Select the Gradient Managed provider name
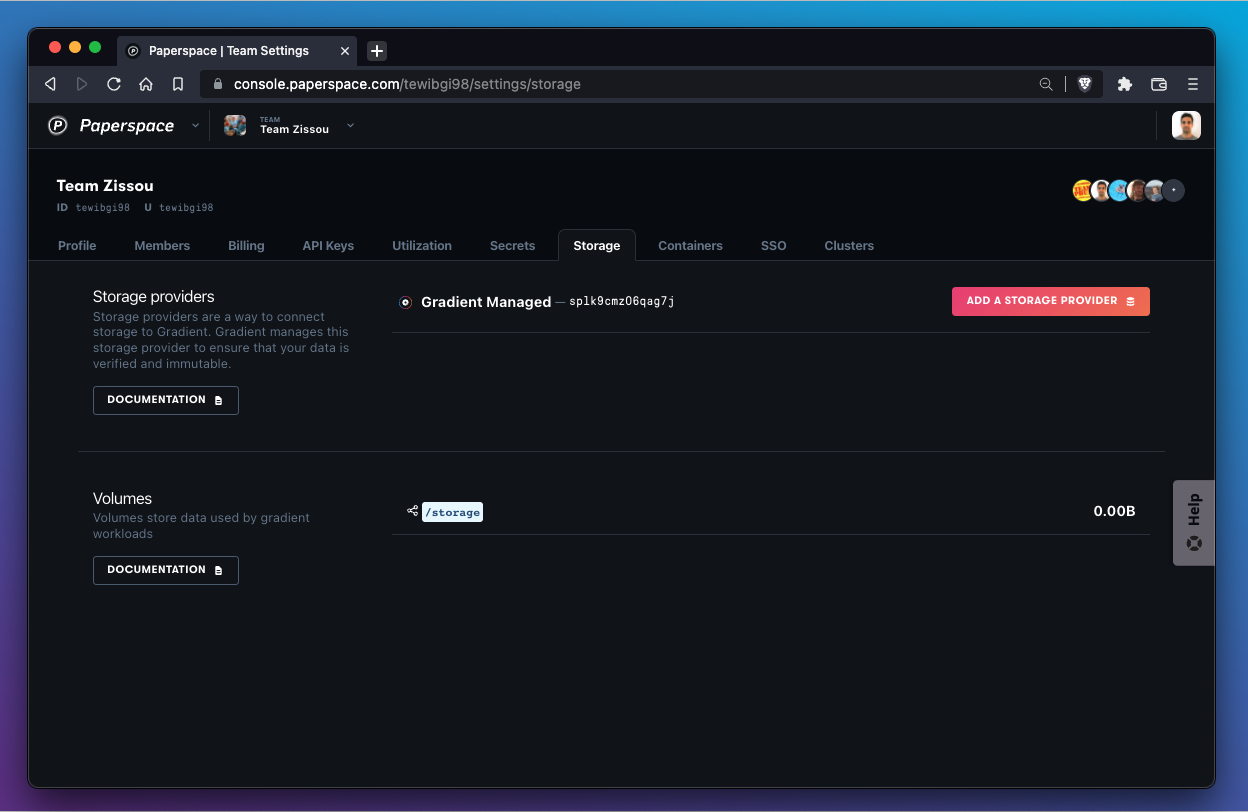 pos(486,302)
